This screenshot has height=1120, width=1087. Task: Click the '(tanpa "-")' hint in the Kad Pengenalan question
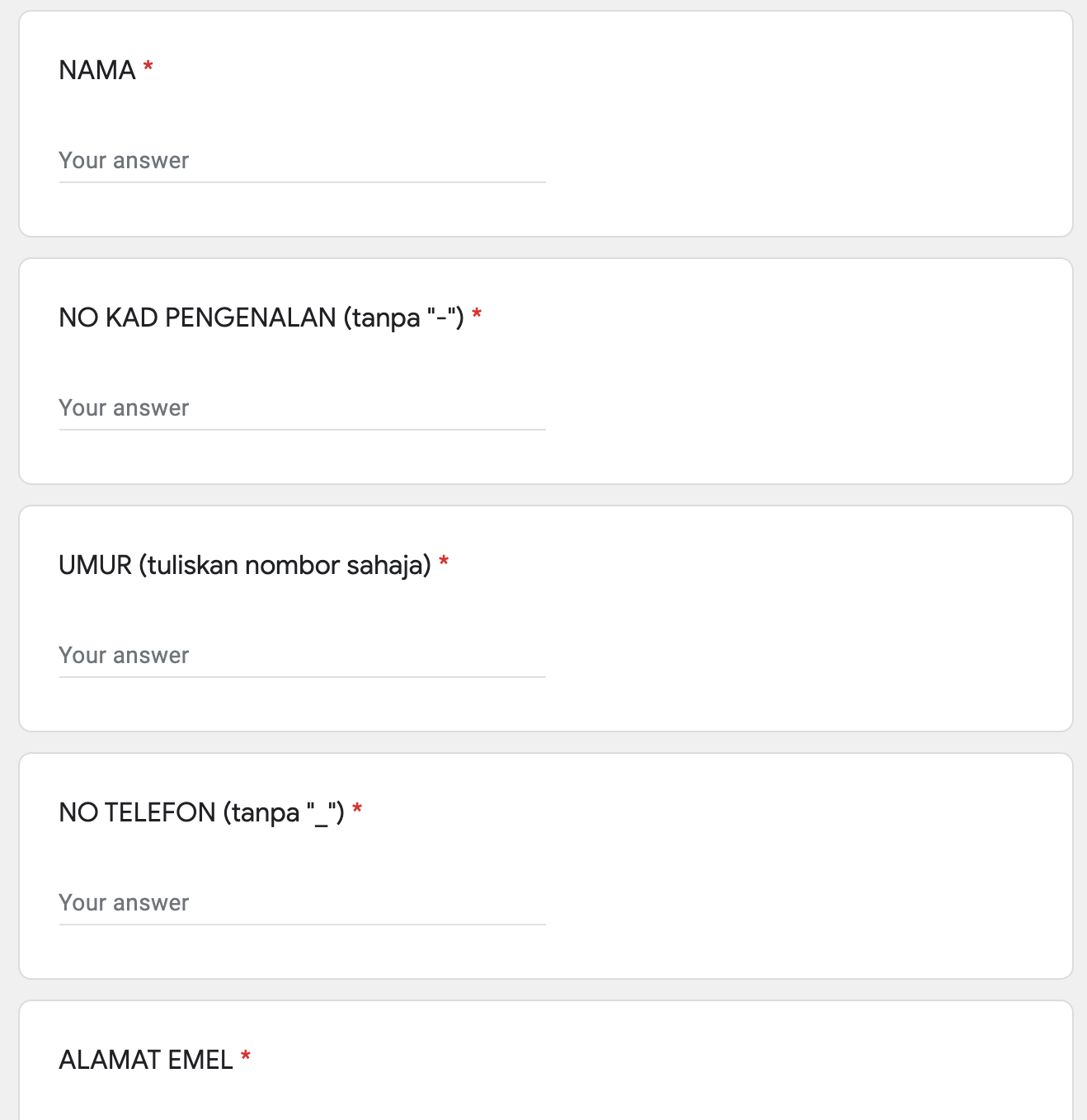404,318
